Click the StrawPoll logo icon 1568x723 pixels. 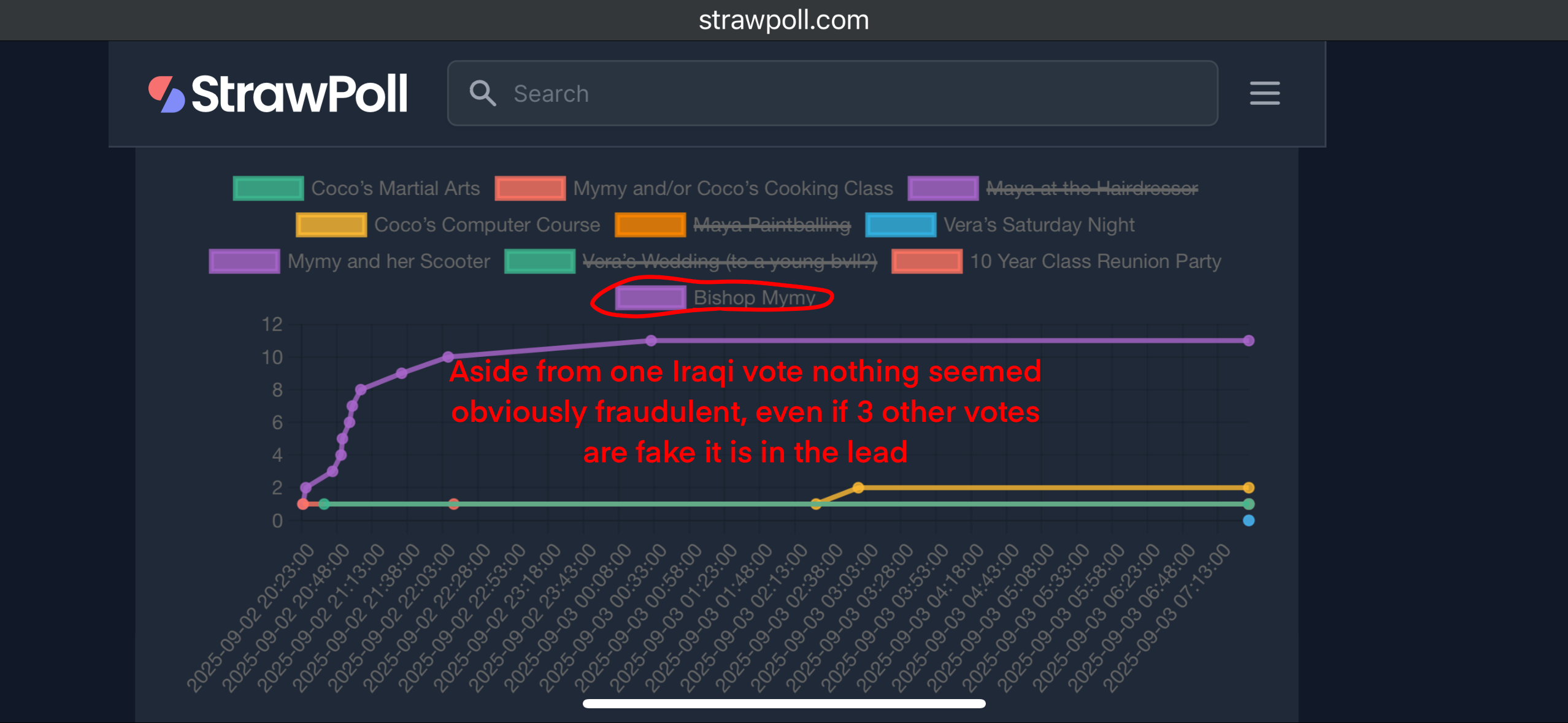coord(166,94)
